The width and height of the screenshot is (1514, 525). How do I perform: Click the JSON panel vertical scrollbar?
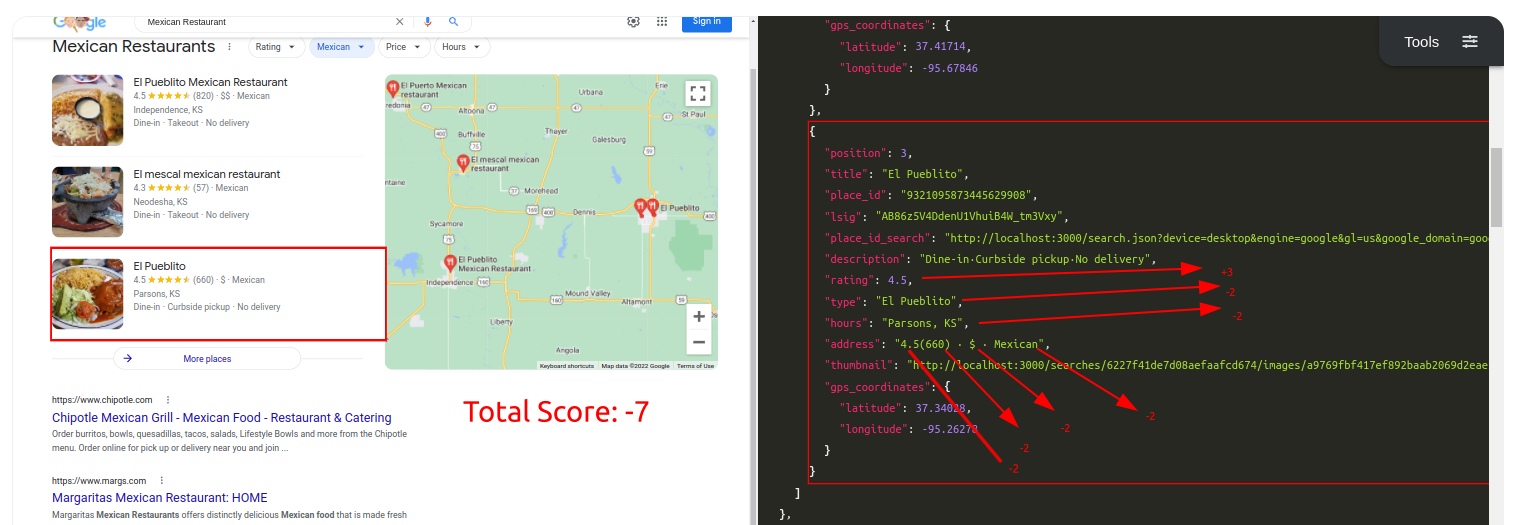click(x=1496, y=188)
